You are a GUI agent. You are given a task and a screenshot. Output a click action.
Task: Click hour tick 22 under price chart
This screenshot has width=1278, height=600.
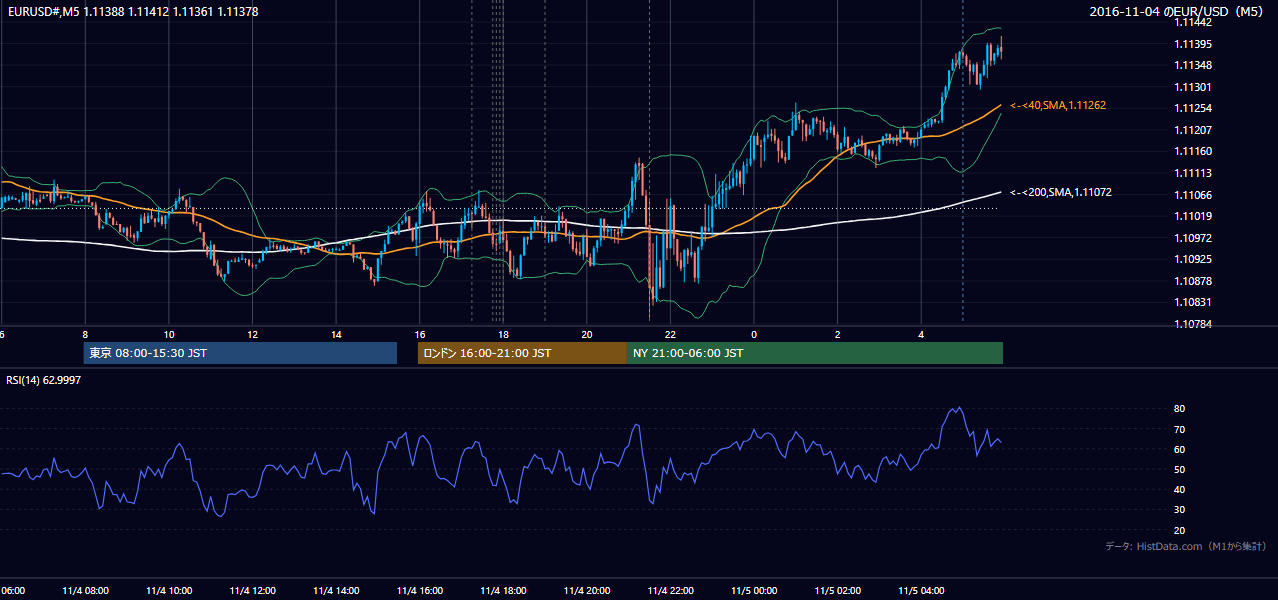(x=670, y=334)
